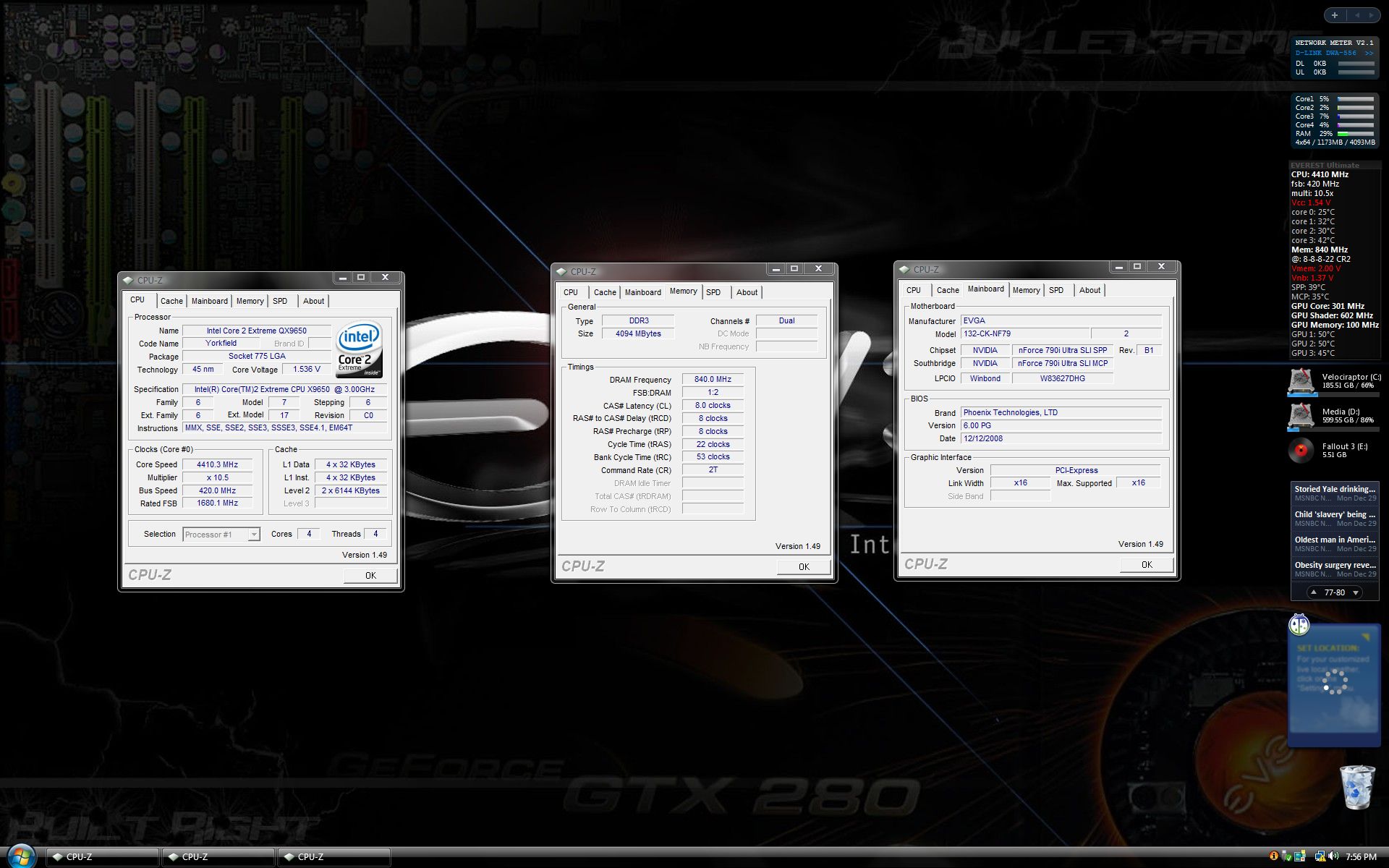Click the icon in the left CPU-Z title bar
Viewport: 1389px width, 868px height.
pyautogui.click(x=128, y=280)
